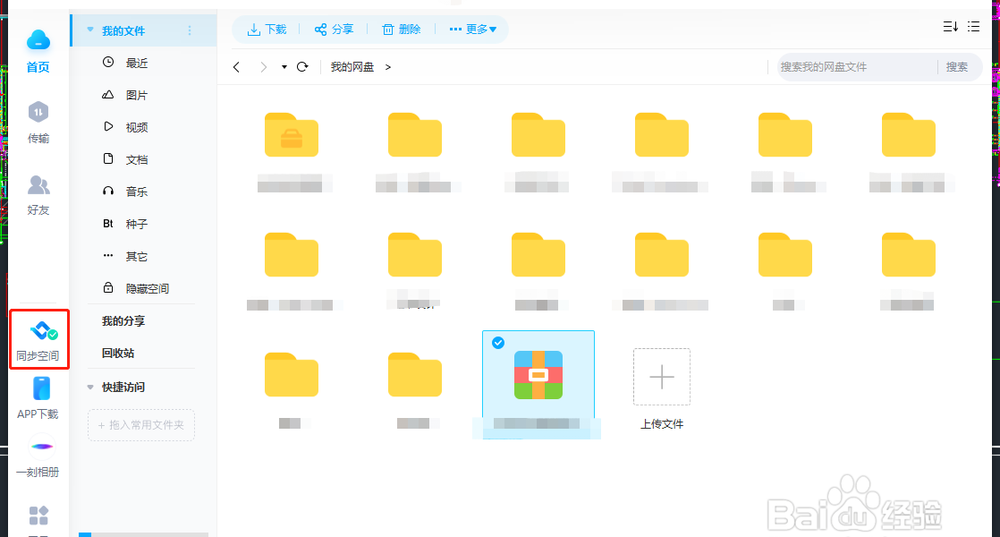Open 我的分享 section
The height and width of the screenshot is (537, 1000).
click(x=124, y=321)
